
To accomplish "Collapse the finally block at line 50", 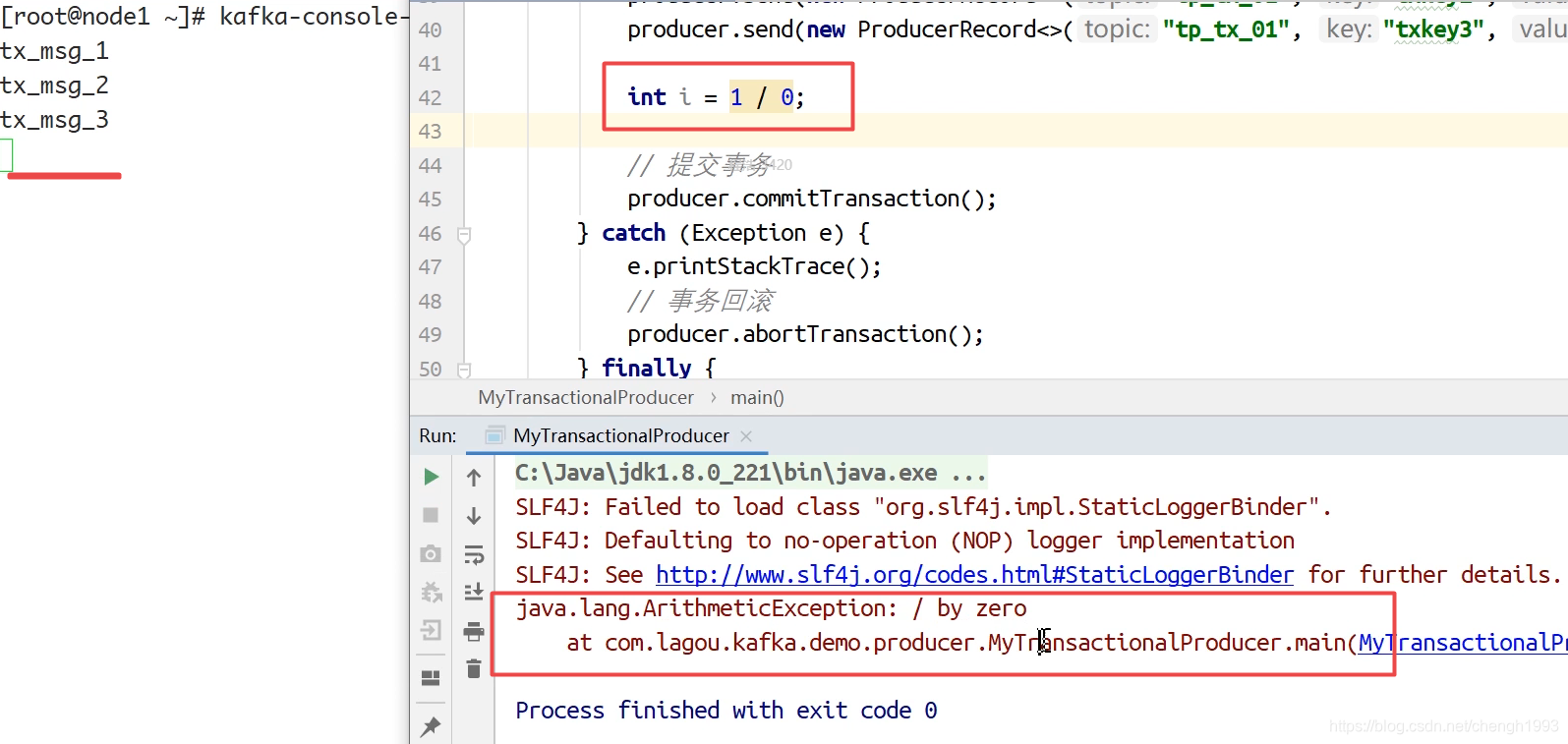I will coord(465,370).
